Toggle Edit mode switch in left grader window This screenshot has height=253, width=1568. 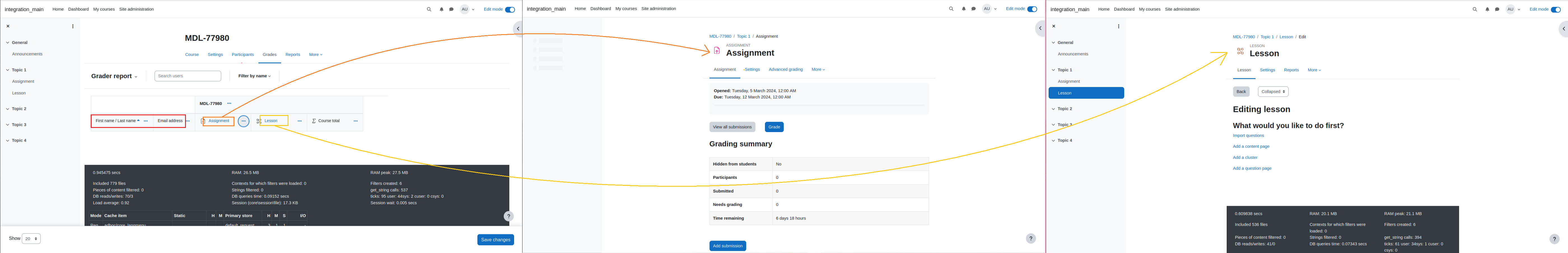pos(510,9)
